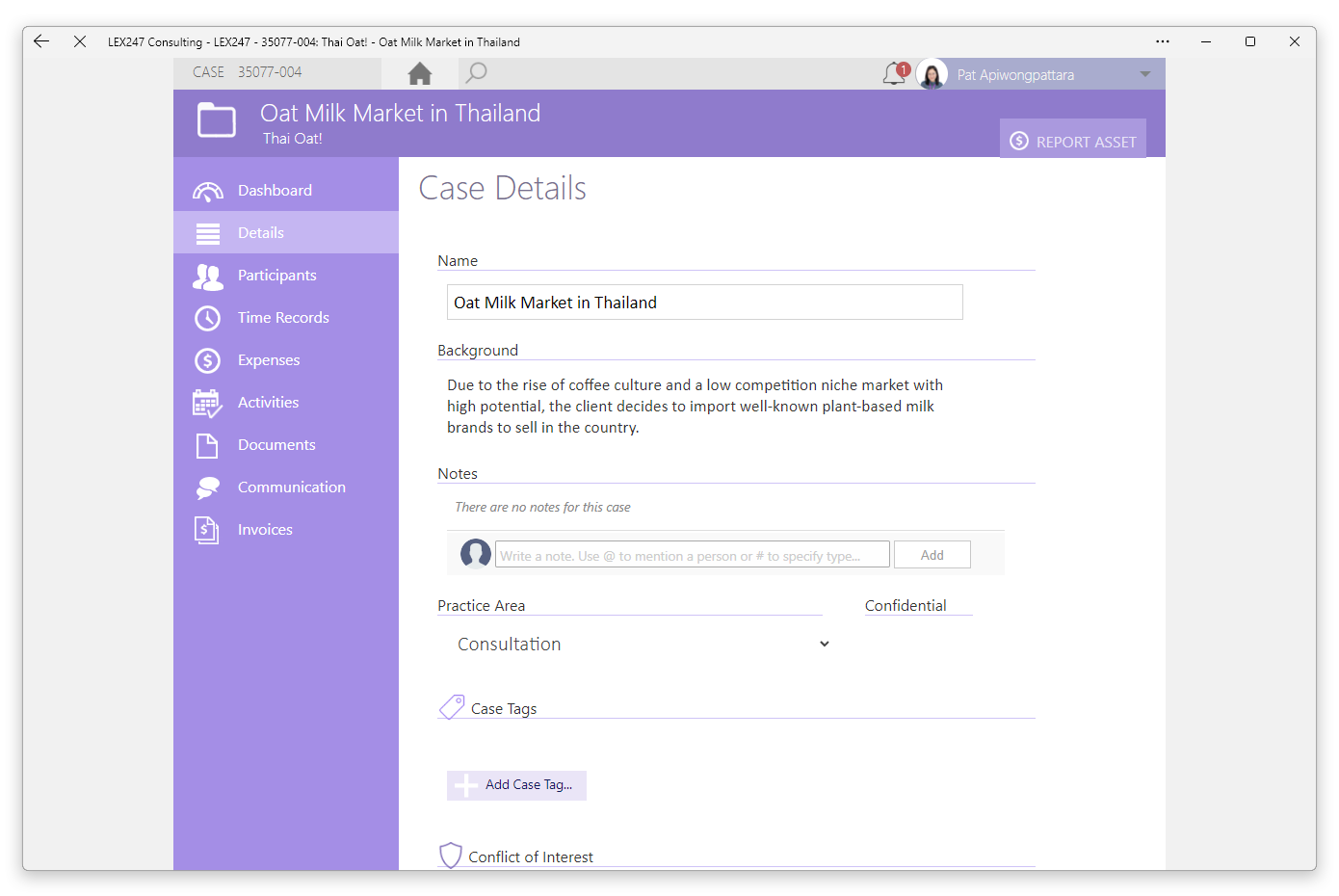The image size is (1339, 896).
Task: Click the Activities calendar icon
Action: [x=207, y=403]
